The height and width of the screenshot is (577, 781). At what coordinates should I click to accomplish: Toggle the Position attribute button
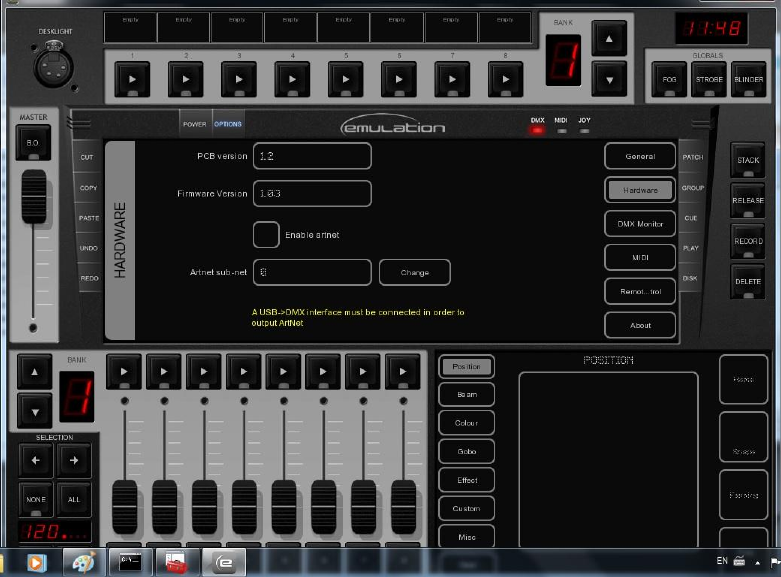(466, 367)
